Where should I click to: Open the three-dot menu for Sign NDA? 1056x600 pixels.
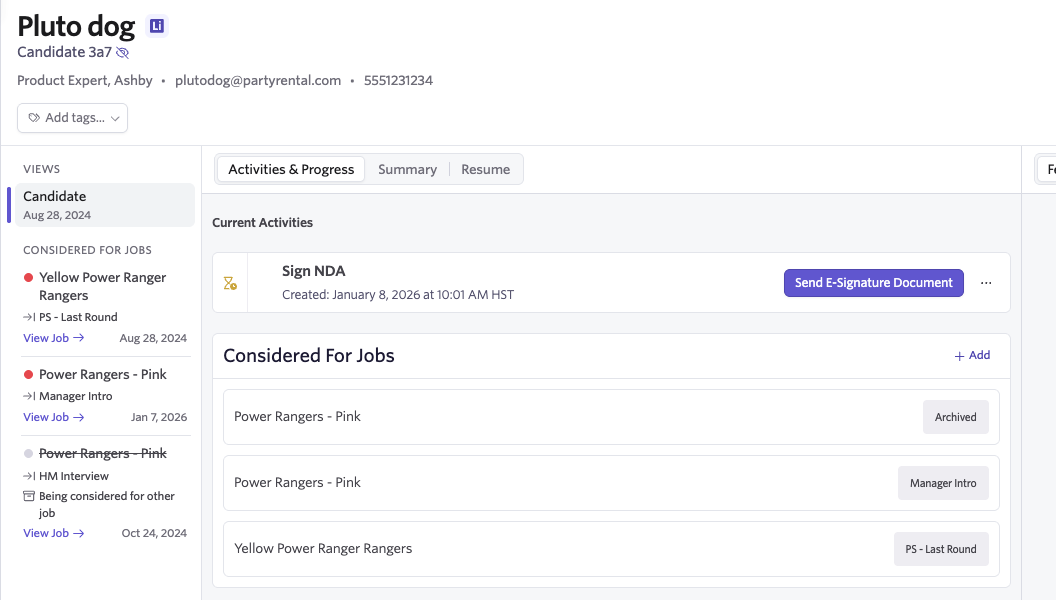[x=986, y=283]
